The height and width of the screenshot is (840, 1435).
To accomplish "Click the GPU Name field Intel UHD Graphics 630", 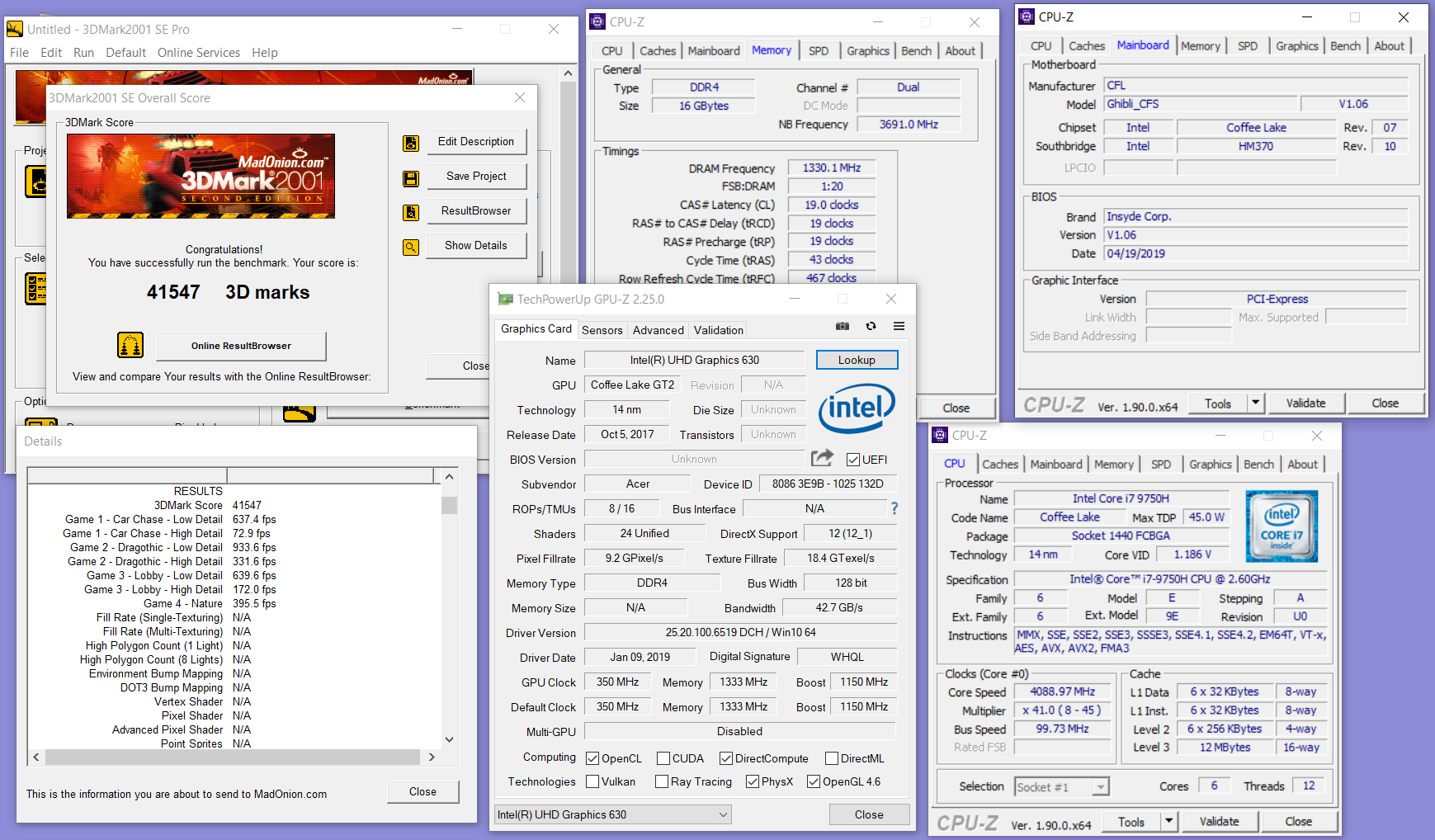I will [694, 360].
